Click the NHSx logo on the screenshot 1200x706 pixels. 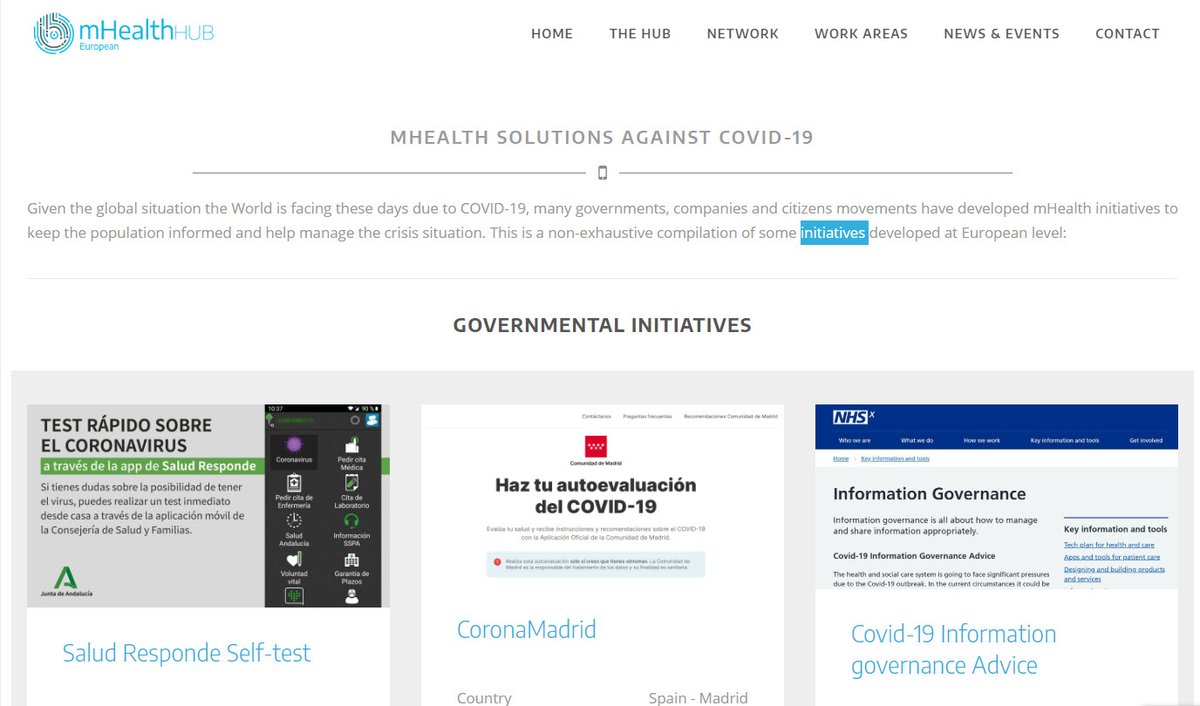click(x=851, y=416)
